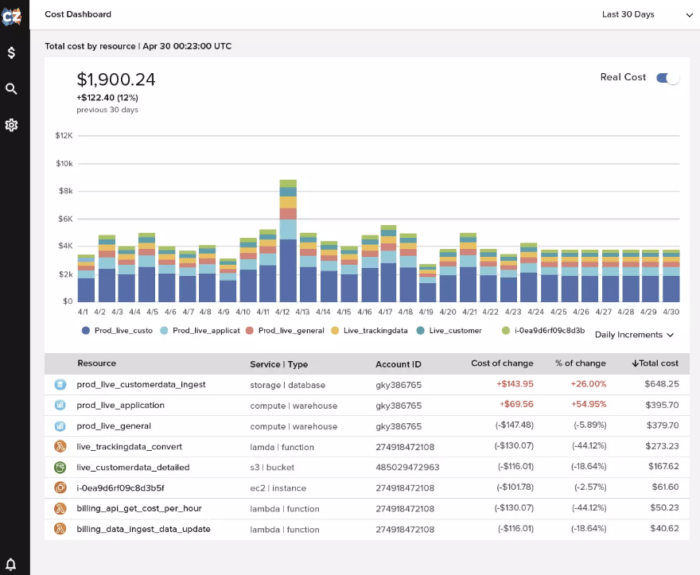Open notifications bell in sidebar

[12, 564]
